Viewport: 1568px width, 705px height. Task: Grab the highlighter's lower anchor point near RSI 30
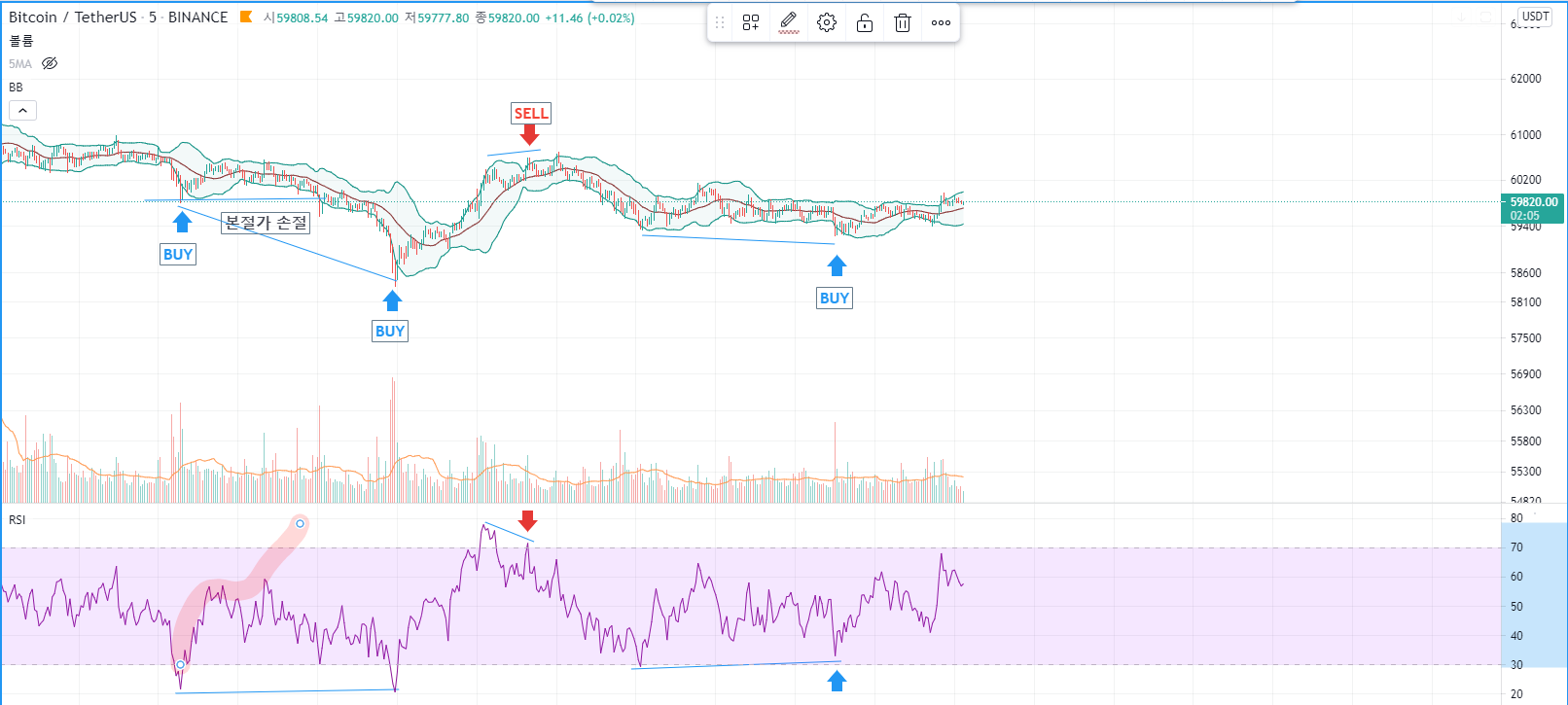coord(180,664)
